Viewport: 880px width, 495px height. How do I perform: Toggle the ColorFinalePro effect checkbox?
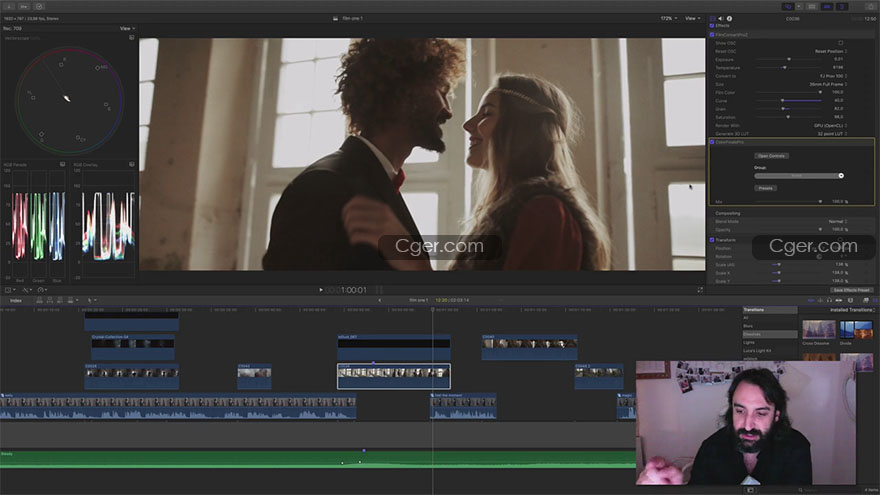pyautogui.click(x=712, y=142)
